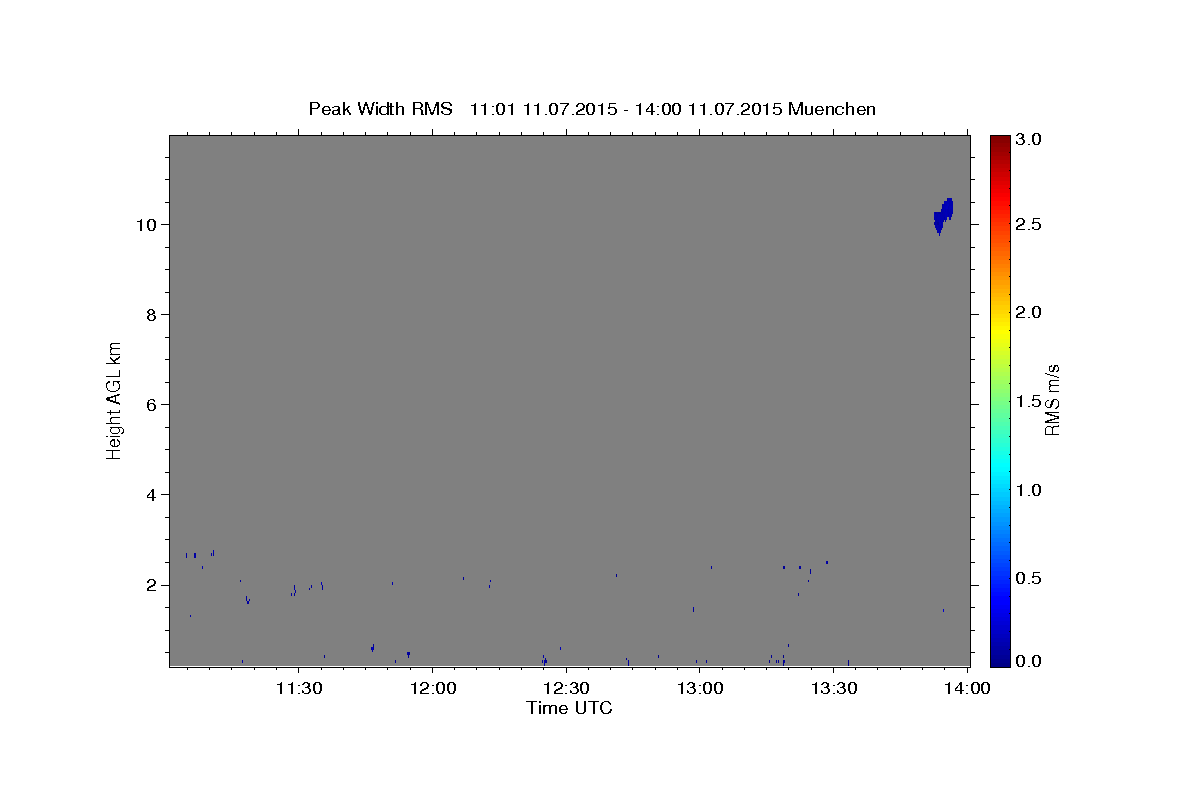The image size is (1200, 800).
Task: Click the 'Time UTC' axis label
Action: [x=569, y=708]
